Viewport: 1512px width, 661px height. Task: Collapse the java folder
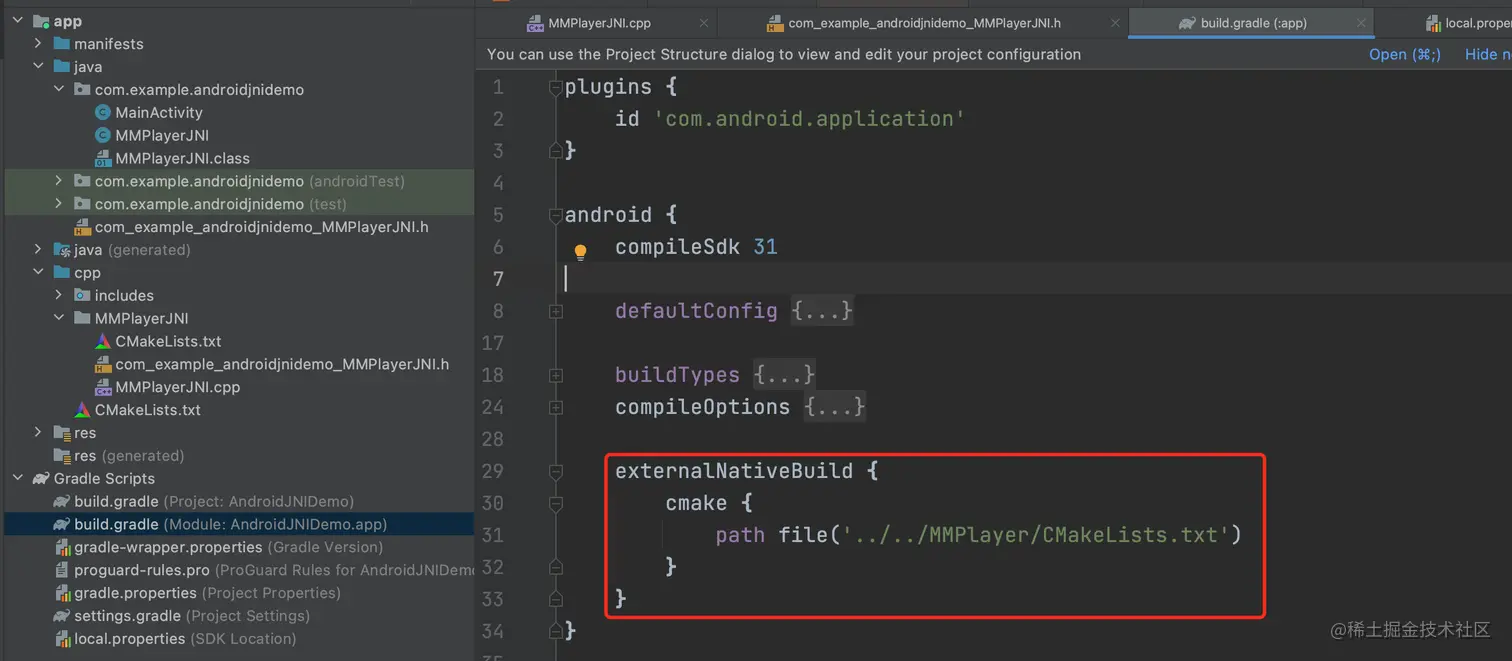38,67
